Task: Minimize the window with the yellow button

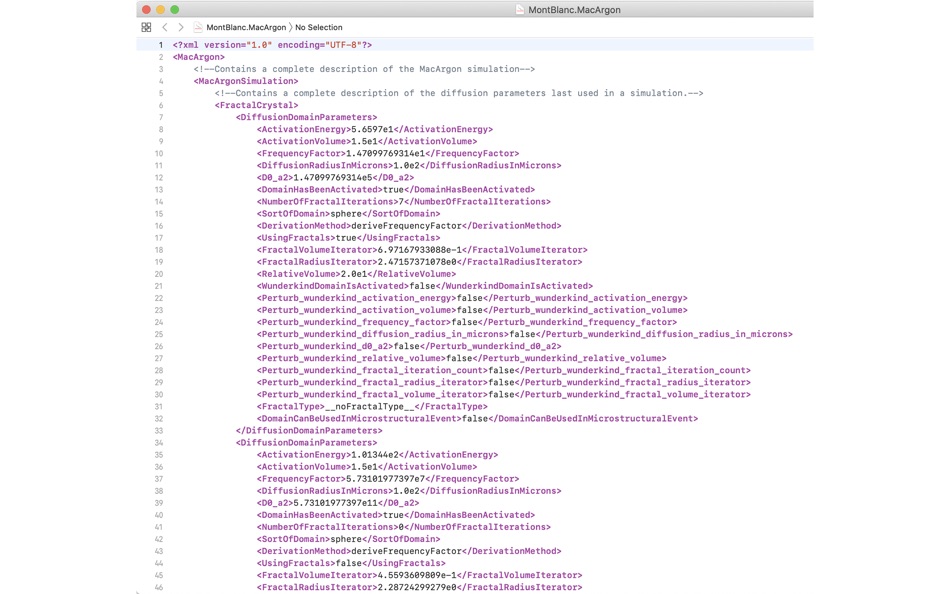Action: (x=161, y=9)
